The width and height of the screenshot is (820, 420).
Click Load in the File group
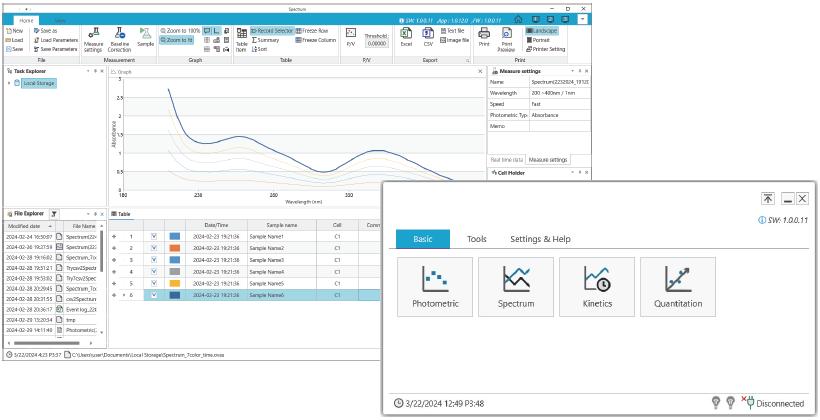point(15,40)
